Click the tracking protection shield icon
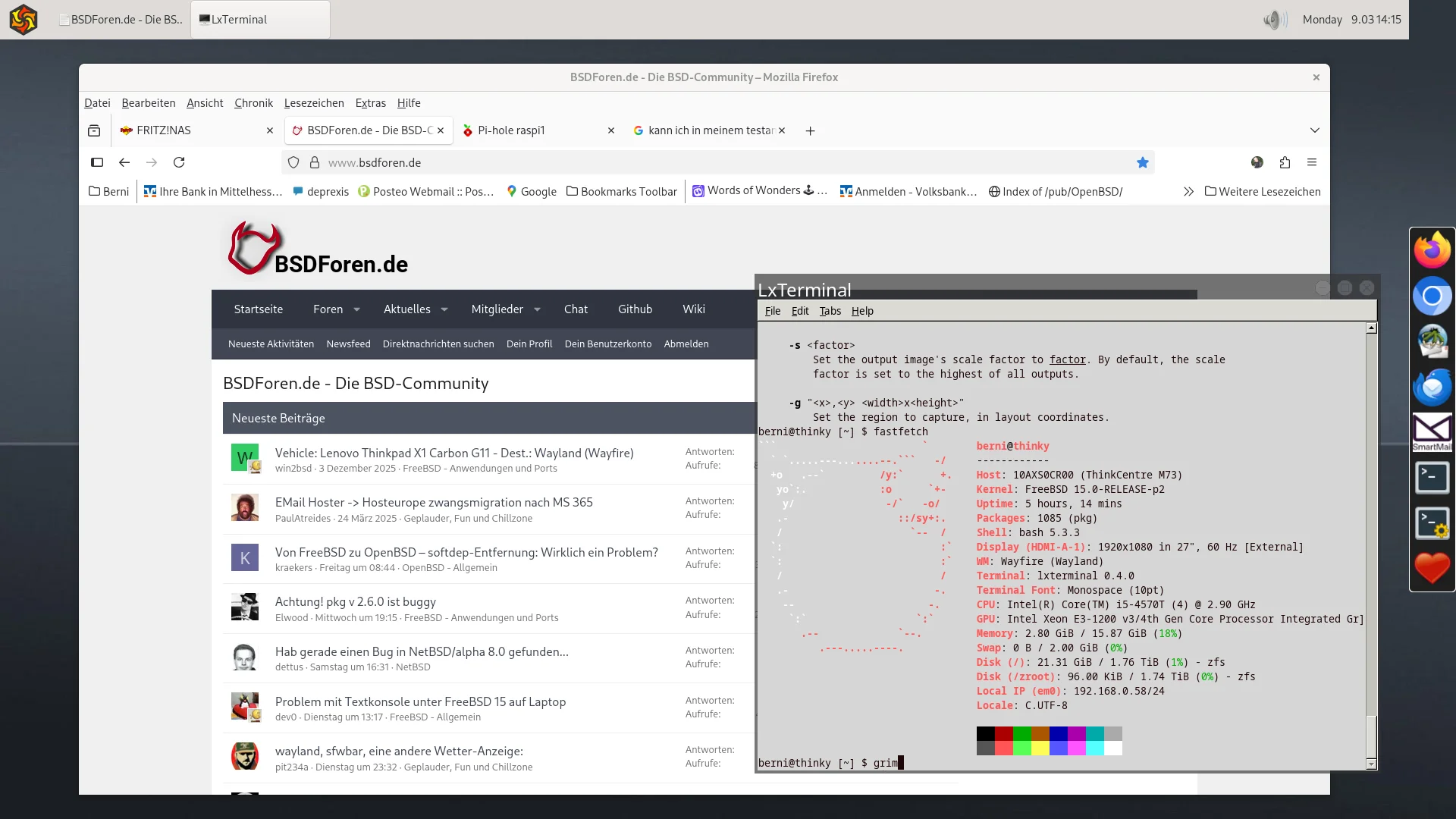Viewport: 1456px width, 819px height. click(293, 162)
